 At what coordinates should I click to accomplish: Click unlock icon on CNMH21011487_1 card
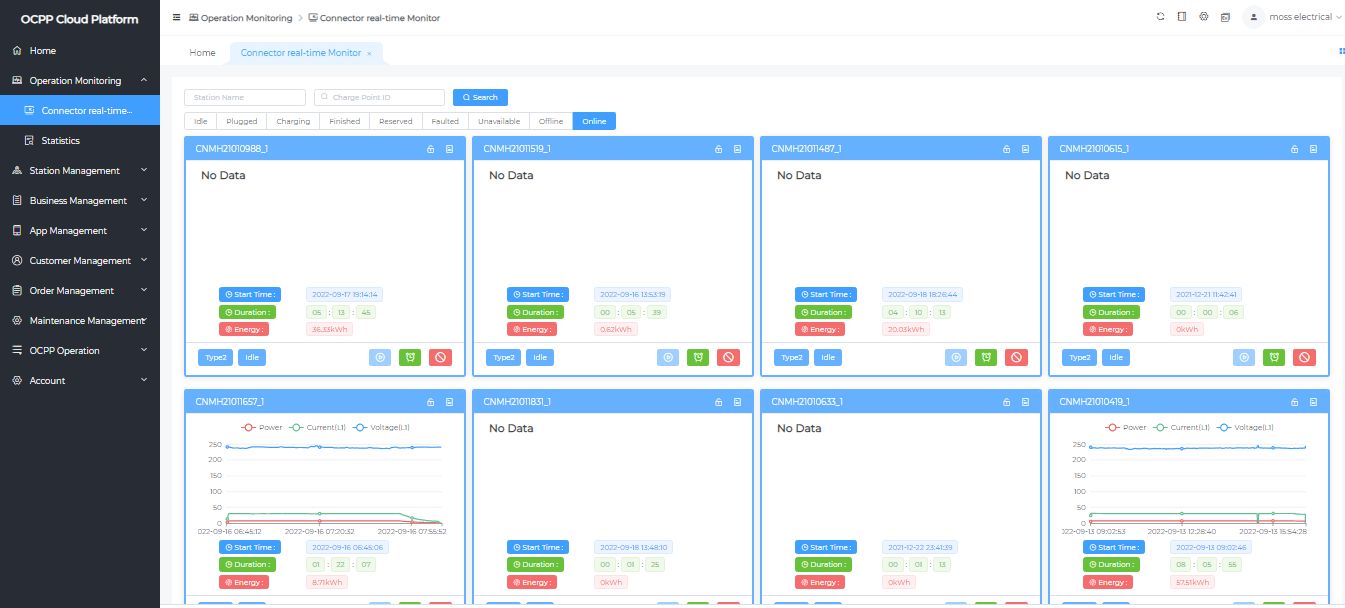(1007, 149)
